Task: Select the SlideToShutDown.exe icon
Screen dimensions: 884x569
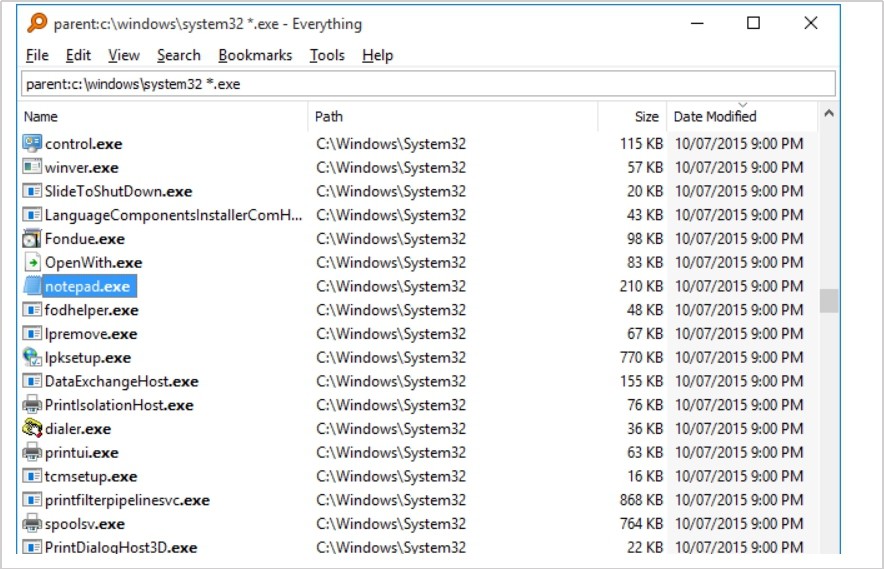Action: pyautogui.click(x=32, y=191)
